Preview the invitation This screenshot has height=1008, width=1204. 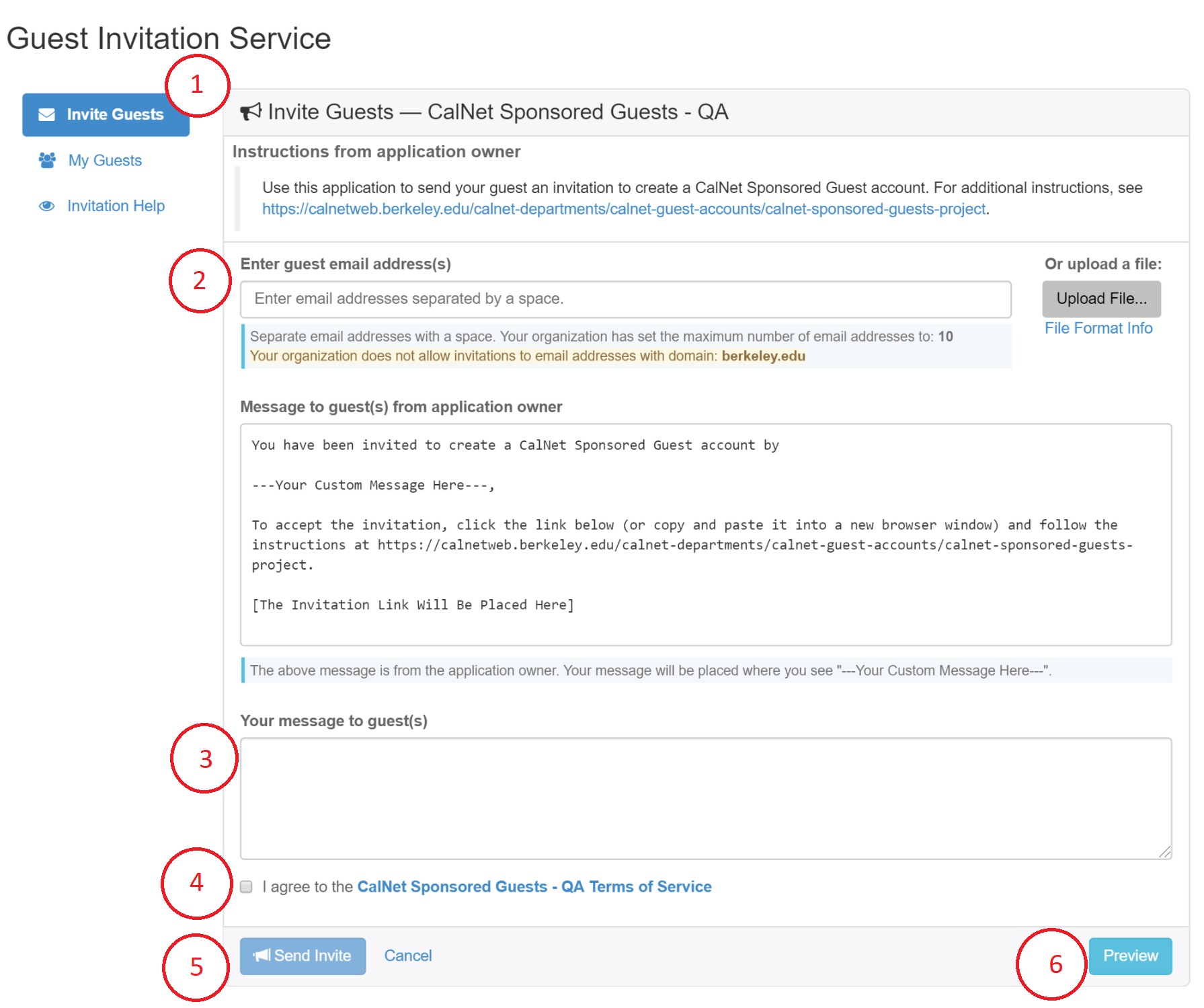coord(1131,956)
